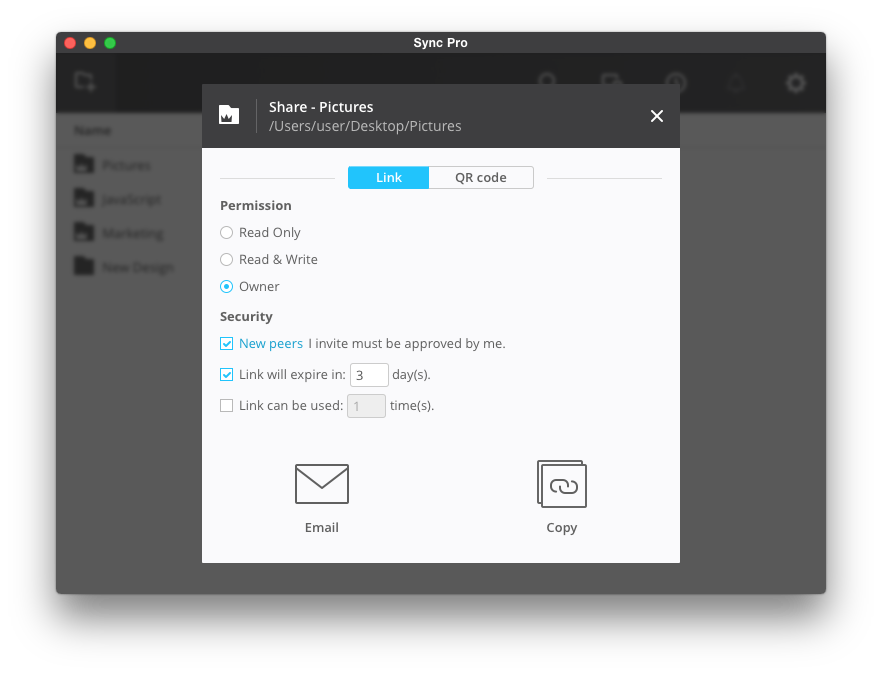The height and width of the screenshot is (674, 882).
Task: Maximize Sync Pro with the green button
Action: pos(110,43)
